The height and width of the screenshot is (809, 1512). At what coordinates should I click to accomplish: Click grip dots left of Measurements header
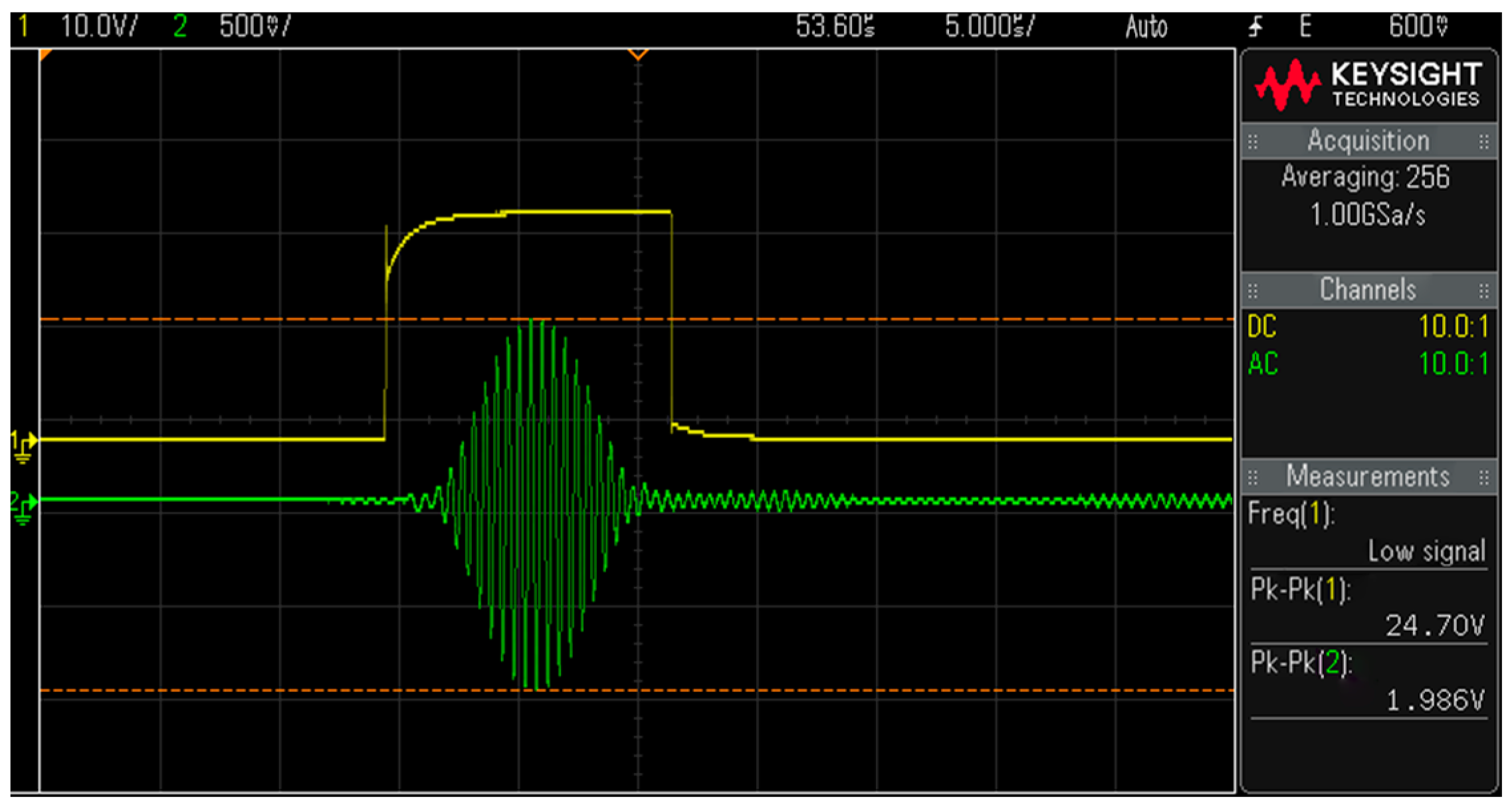tap(1253, 477)
